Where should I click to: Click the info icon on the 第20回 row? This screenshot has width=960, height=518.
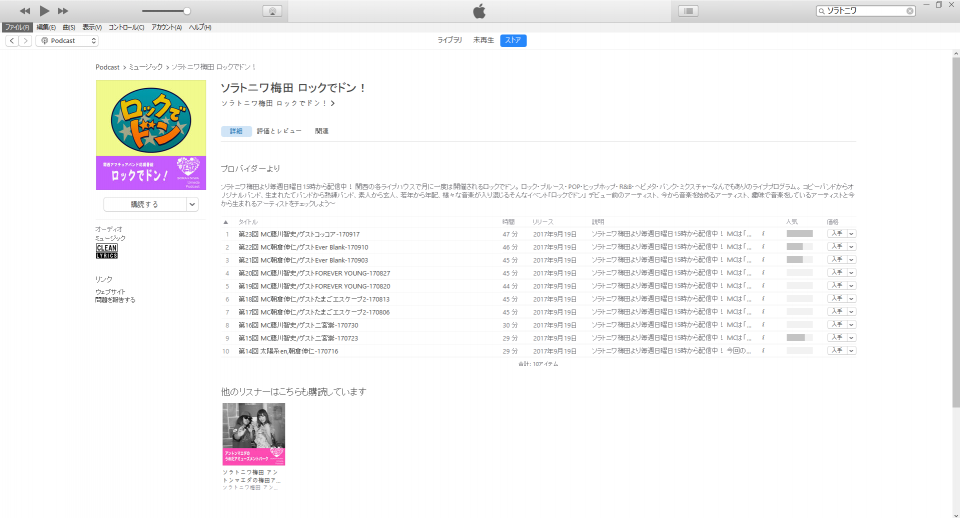(x=763, y=273)
